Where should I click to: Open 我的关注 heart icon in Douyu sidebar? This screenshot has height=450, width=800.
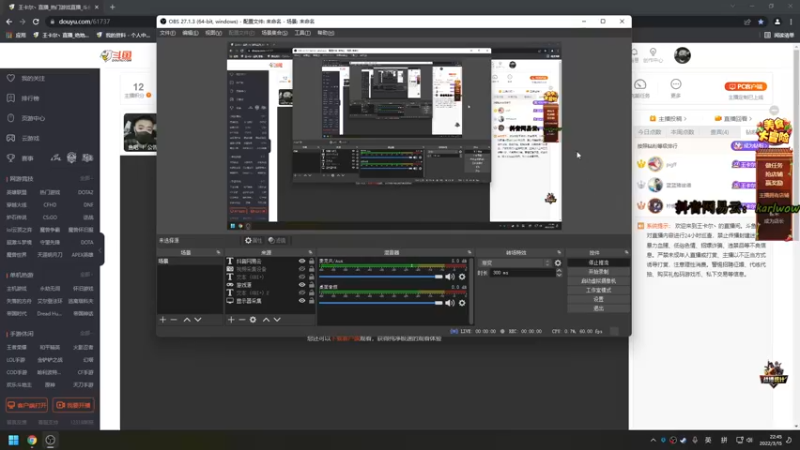[x=11, y=78]
